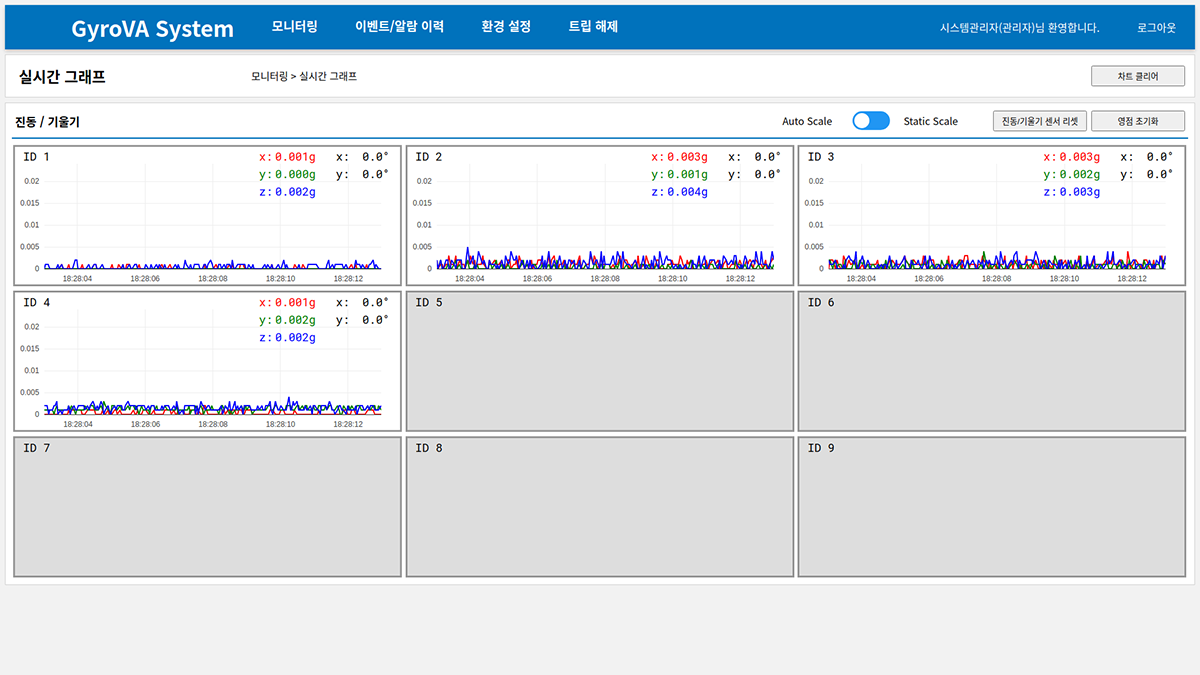The height and width of the screenshot is (675, 1200).
Task: Select the ID 2 vibration chart
Action: click(600, 216)
